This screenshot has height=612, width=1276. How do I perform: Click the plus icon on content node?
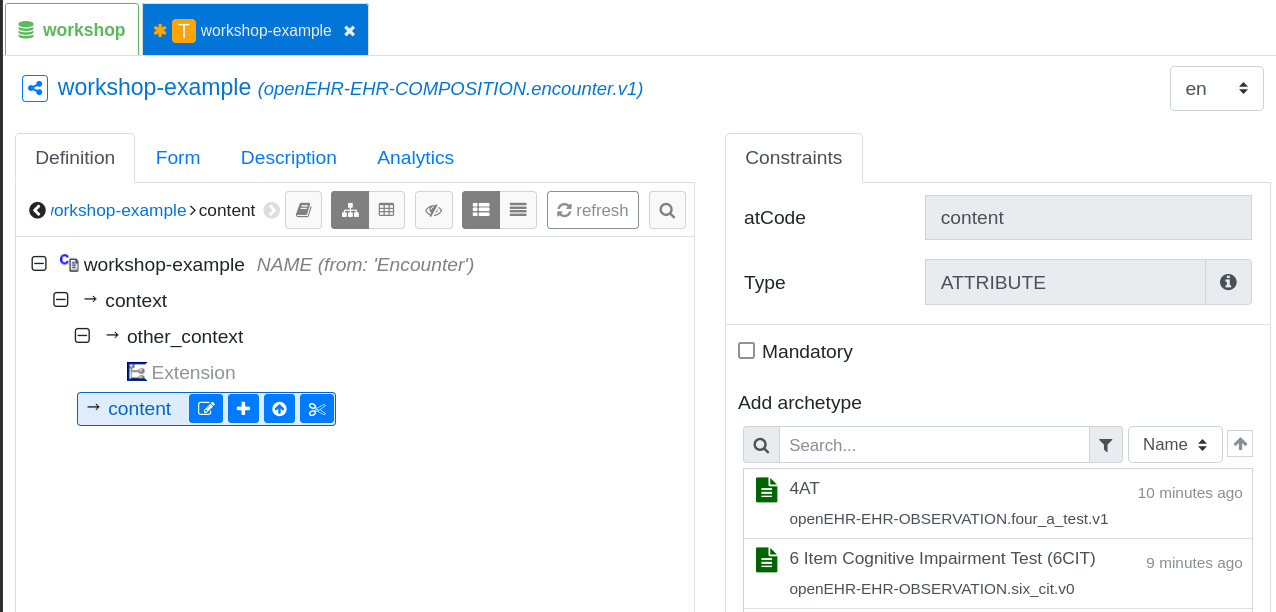(243, 409)
